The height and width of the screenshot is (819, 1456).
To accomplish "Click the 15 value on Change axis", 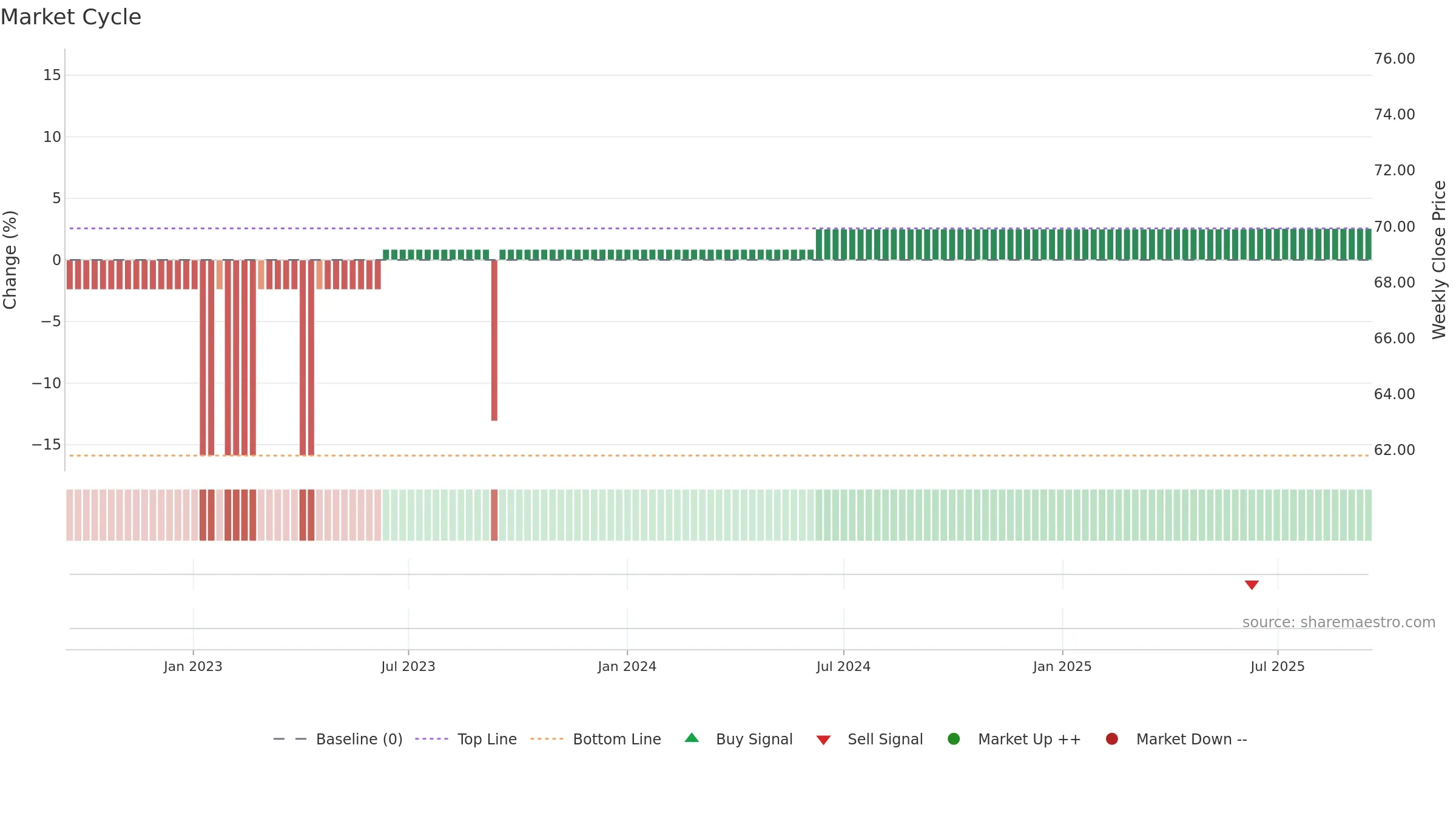I will point(52,75).
